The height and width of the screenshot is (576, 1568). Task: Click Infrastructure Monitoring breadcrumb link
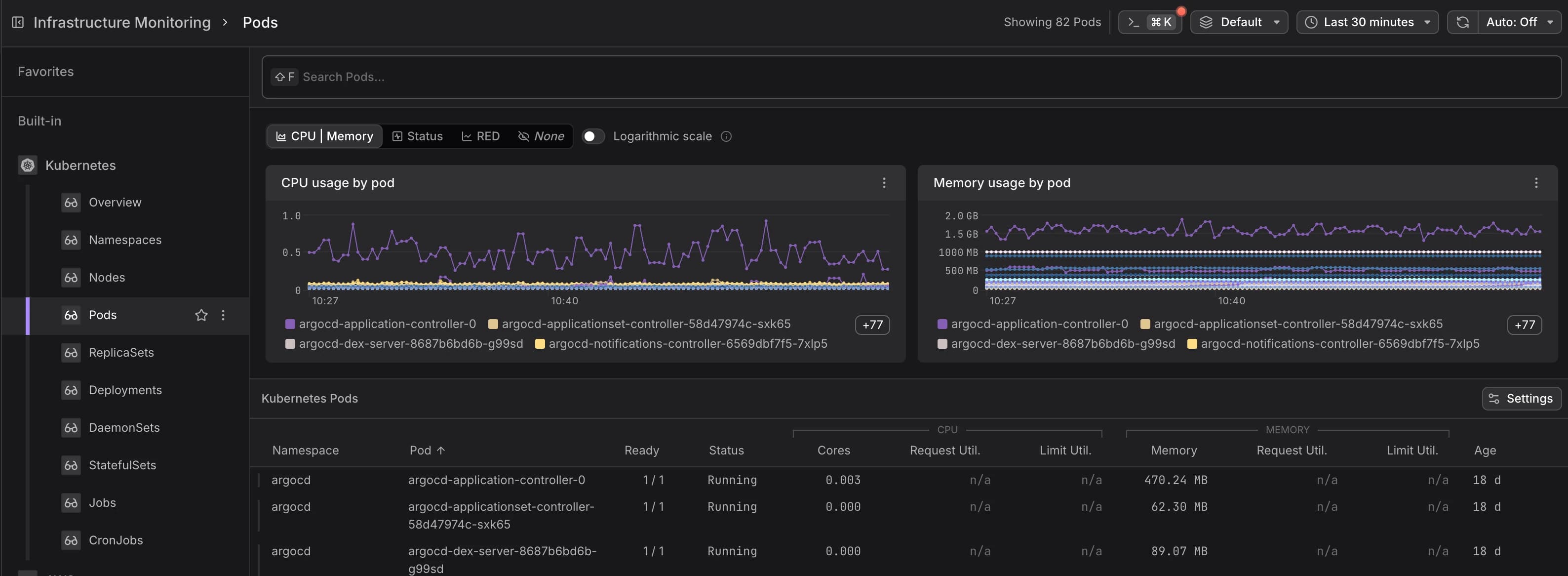pos(122,23)
